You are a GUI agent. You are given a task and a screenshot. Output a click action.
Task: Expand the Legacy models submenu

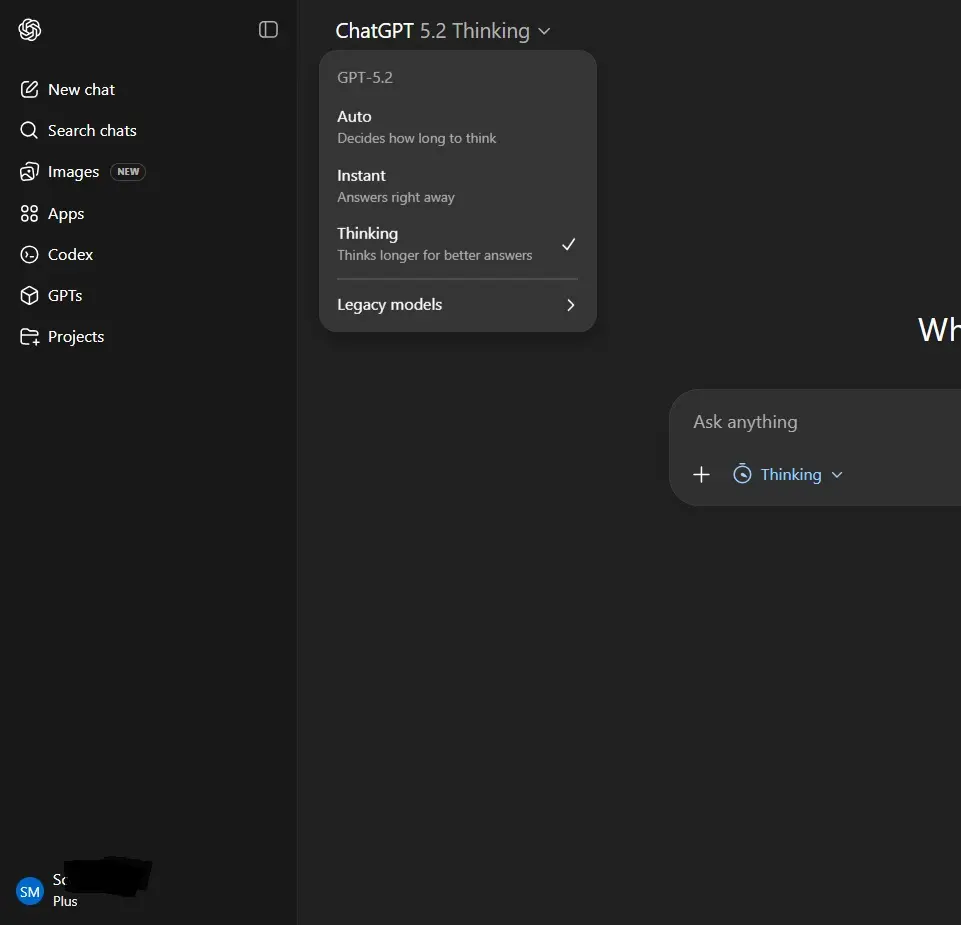457,305
